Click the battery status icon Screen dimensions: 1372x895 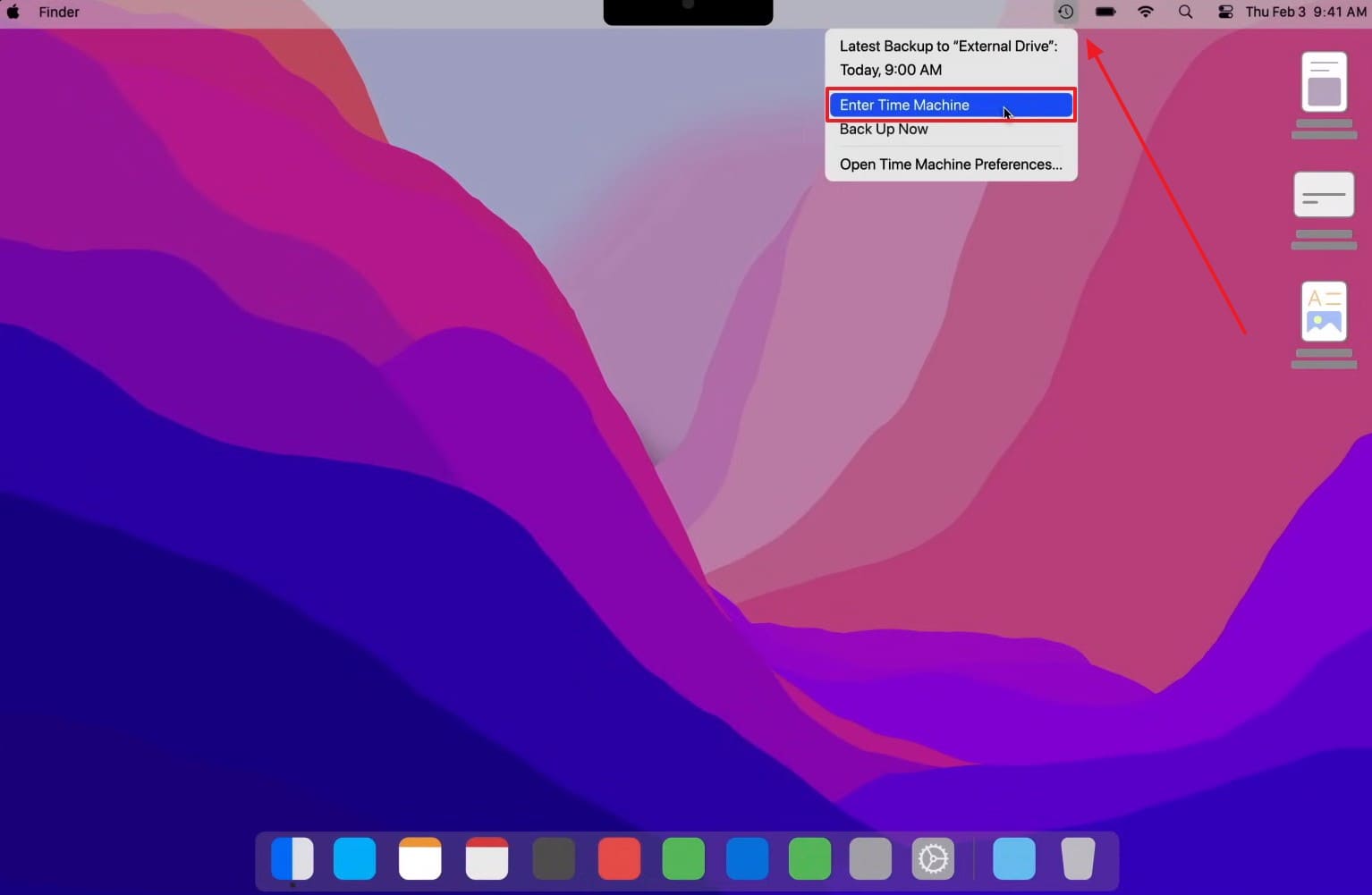[1105, 12]
